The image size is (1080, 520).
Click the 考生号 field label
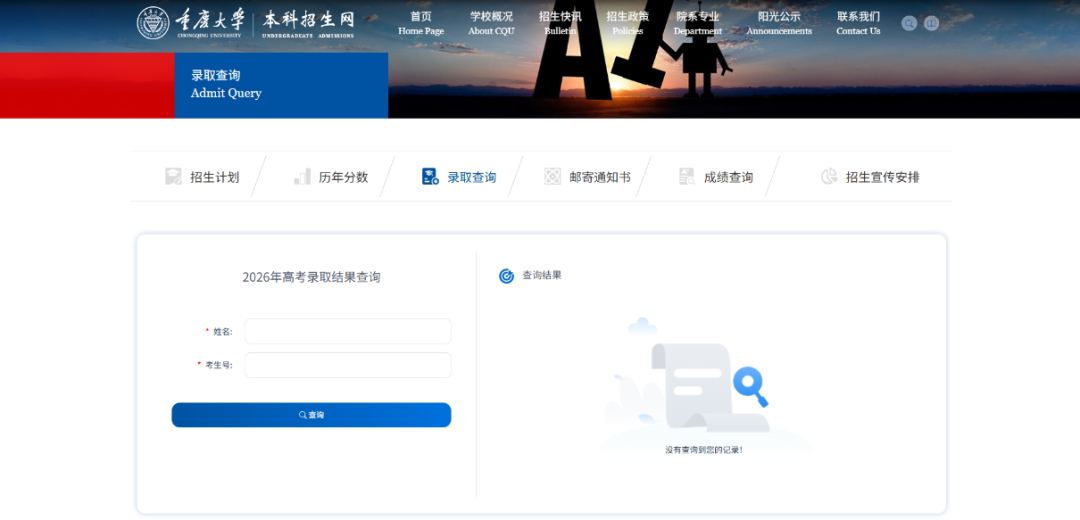(219, 365)
